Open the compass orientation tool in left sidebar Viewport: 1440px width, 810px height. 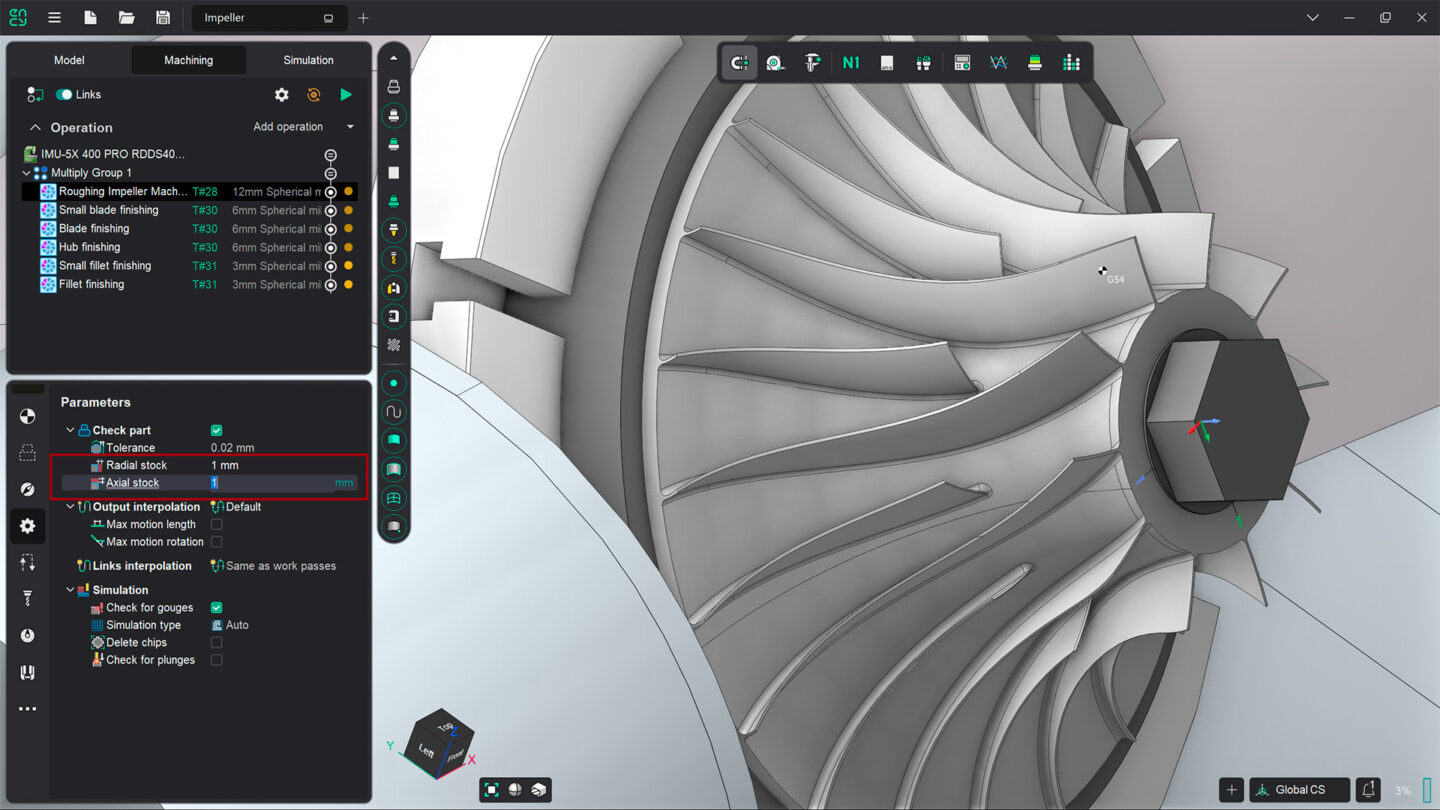27,489
